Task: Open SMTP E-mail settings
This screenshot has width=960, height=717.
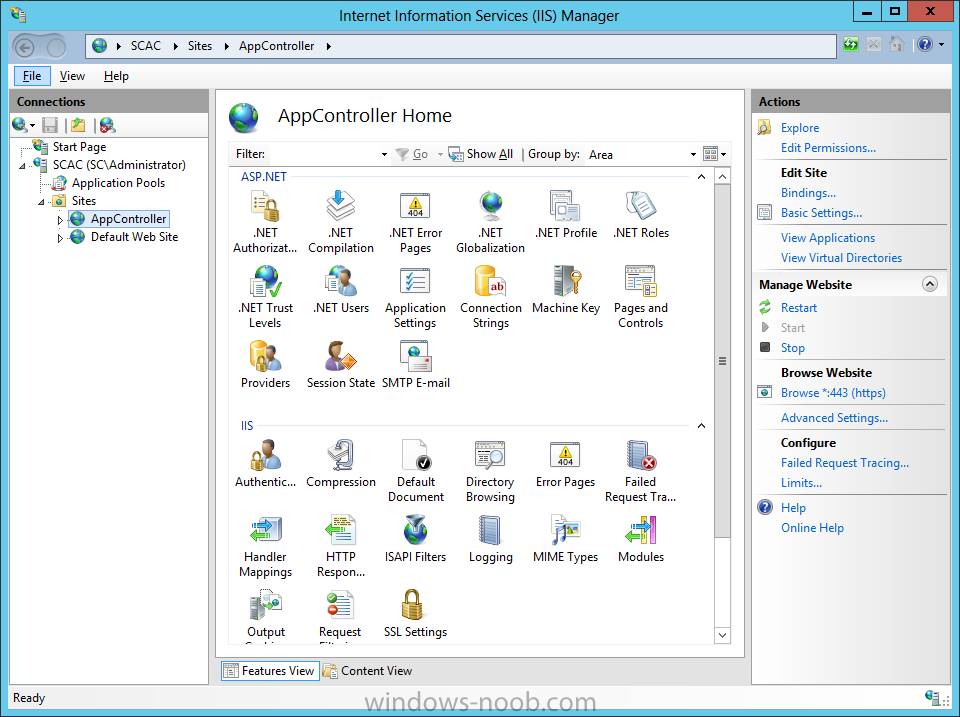Action: [x=416, y=365]
